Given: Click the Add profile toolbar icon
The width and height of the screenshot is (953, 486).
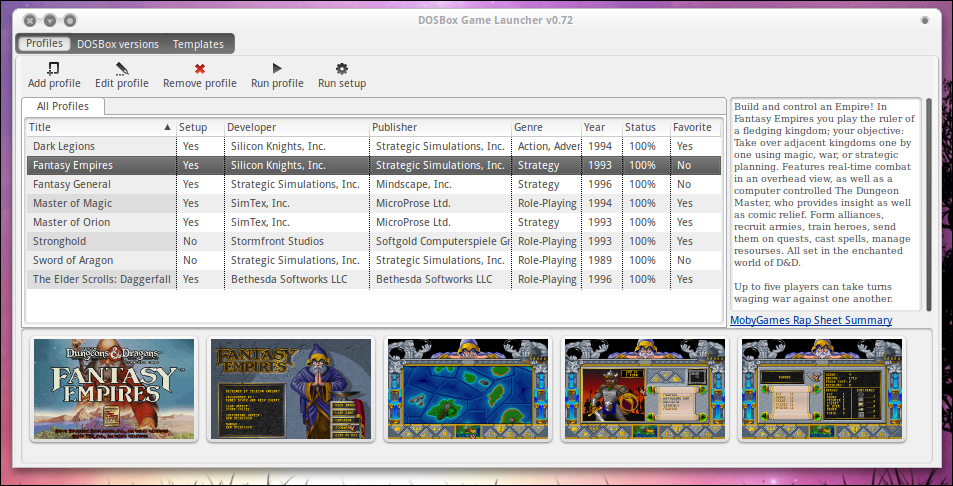Looking at the screenshot, I should [53, 69].
